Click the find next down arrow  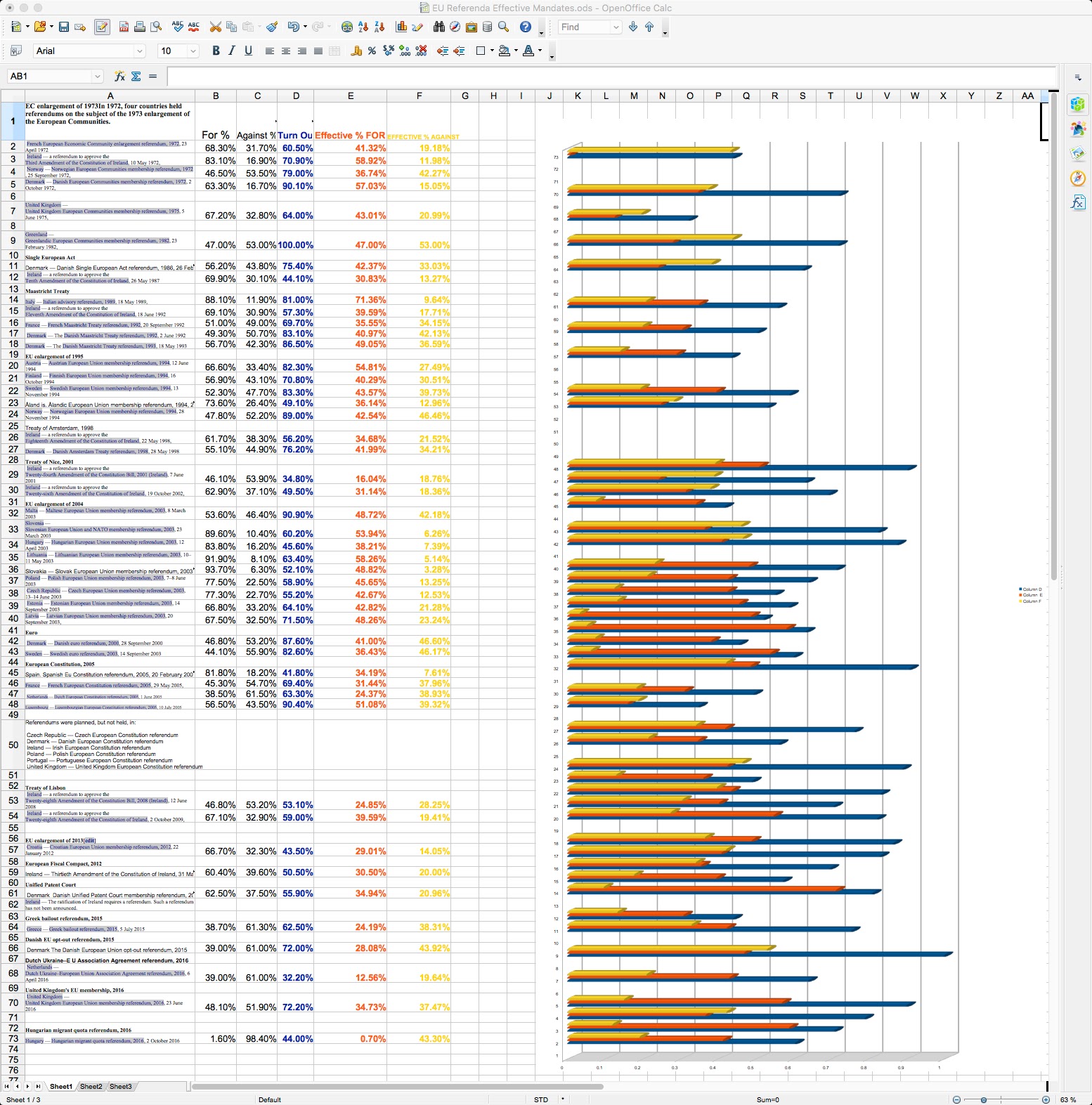point(633,27)
